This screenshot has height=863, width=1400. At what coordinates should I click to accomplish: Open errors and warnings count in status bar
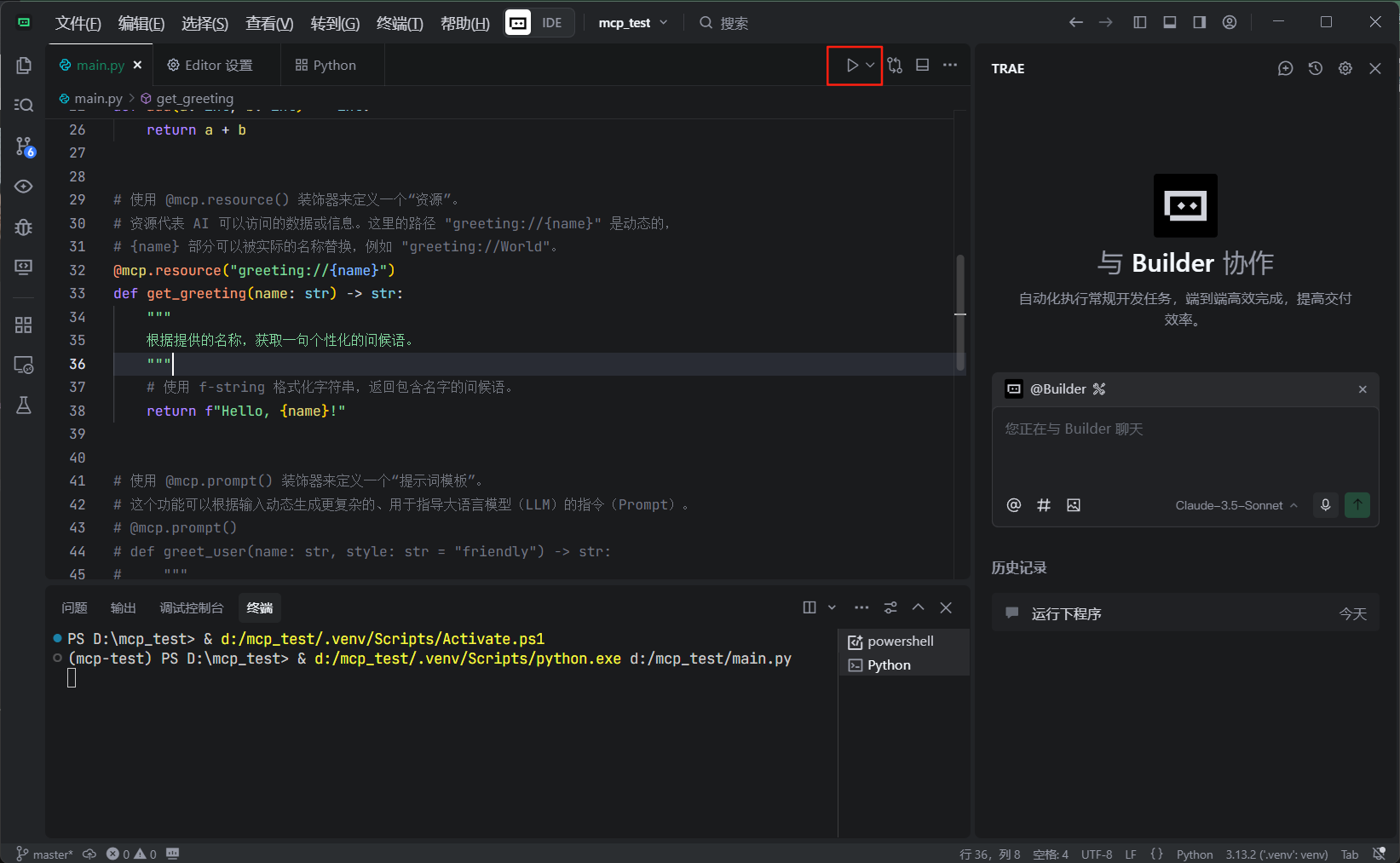[x=131, y=854]
